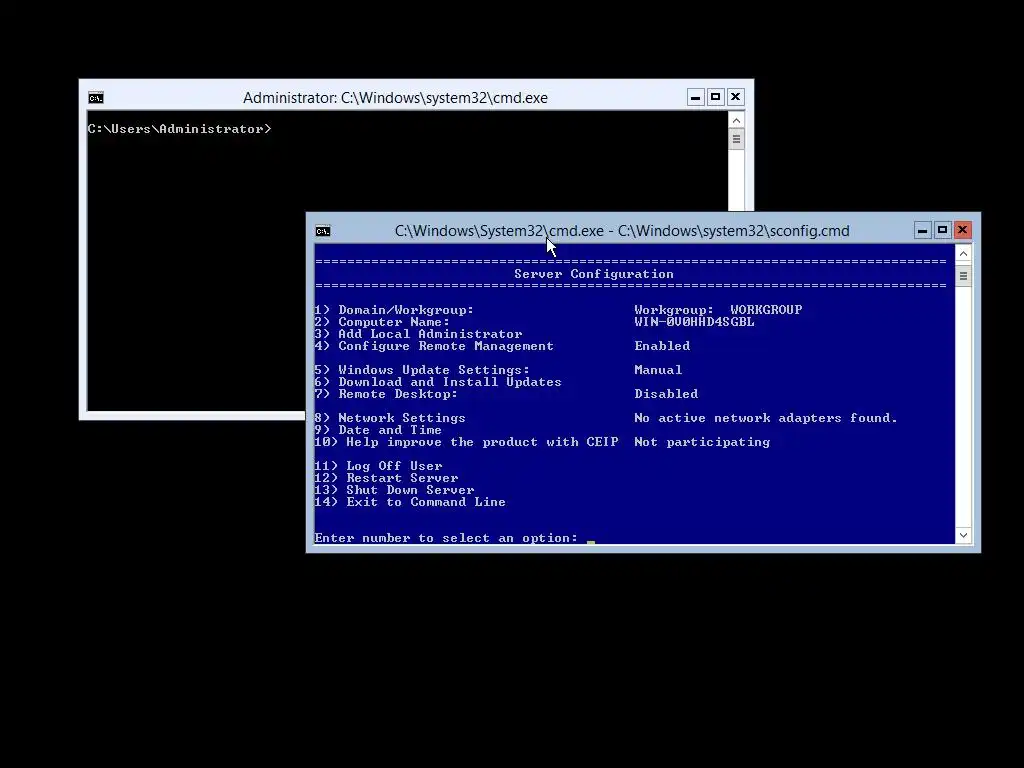This screenshot has height=768, width=1024.
Task: Click the 'Not participating' CEIP value
Action: coord(702,442)
